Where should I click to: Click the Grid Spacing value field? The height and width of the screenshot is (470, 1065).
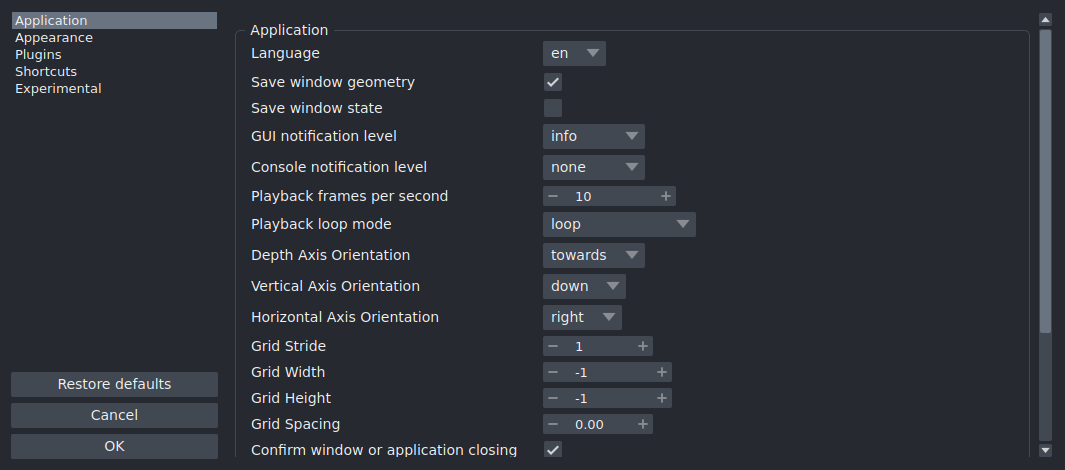pos(597,424)
